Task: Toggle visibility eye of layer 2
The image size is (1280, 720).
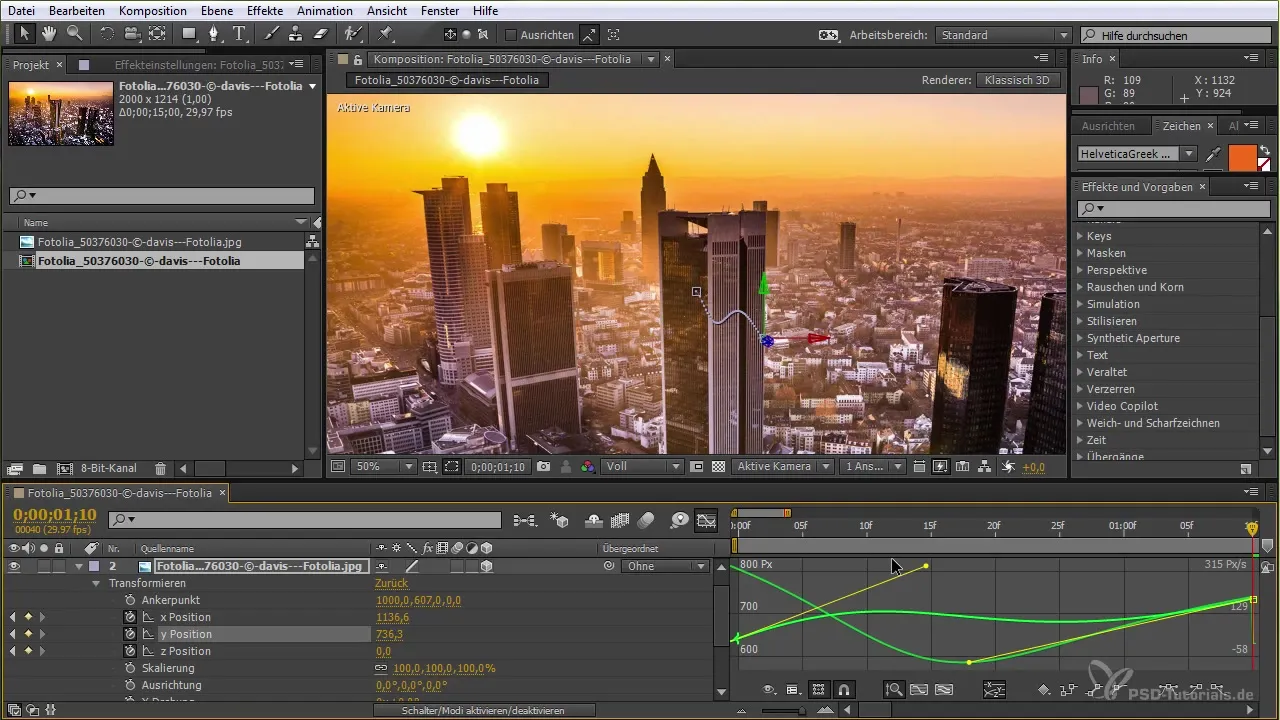Action: (x=14, y=566)
